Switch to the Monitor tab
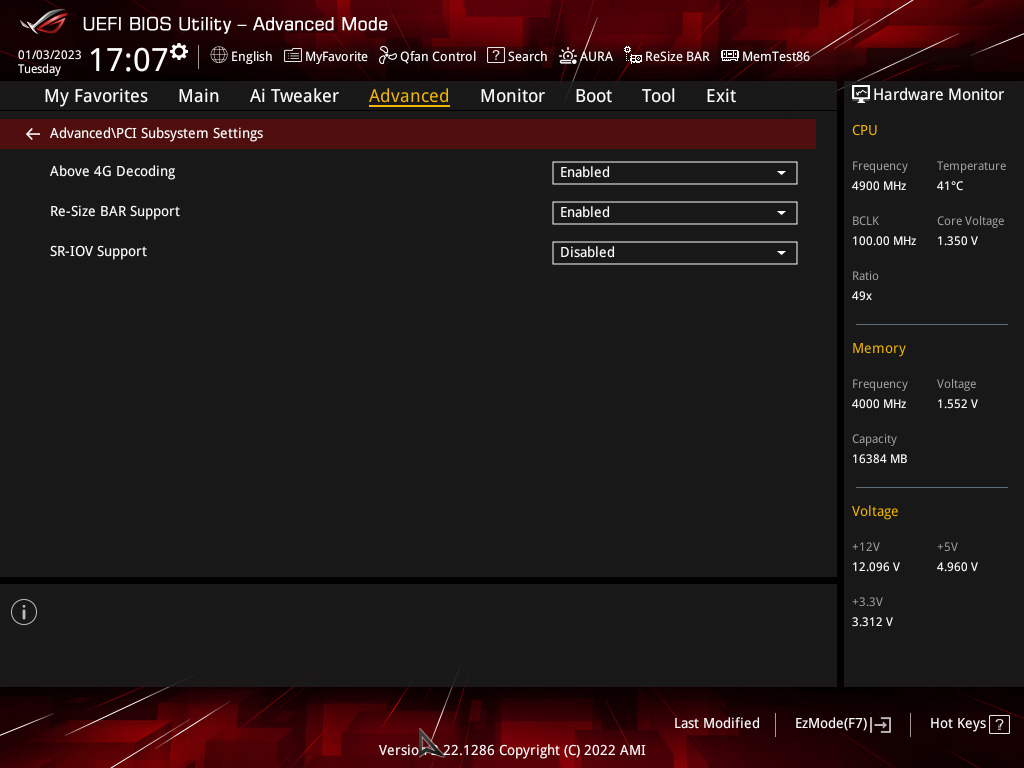1024x768 pixels. [512, 95]
